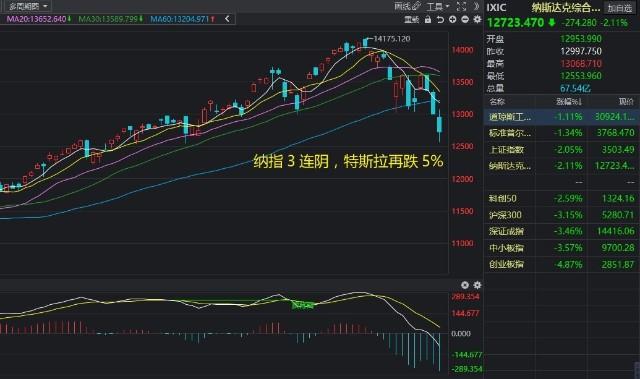Viewport: 640px width, 379px height.
Task: Click the 纳斯达克综合... index title
Action: click(566, 8)
